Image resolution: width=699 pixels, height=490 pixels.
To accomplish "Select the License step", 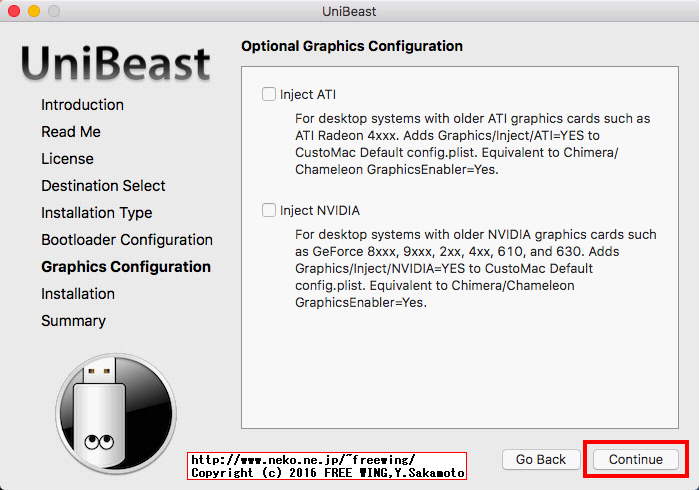I will point(67,159).
